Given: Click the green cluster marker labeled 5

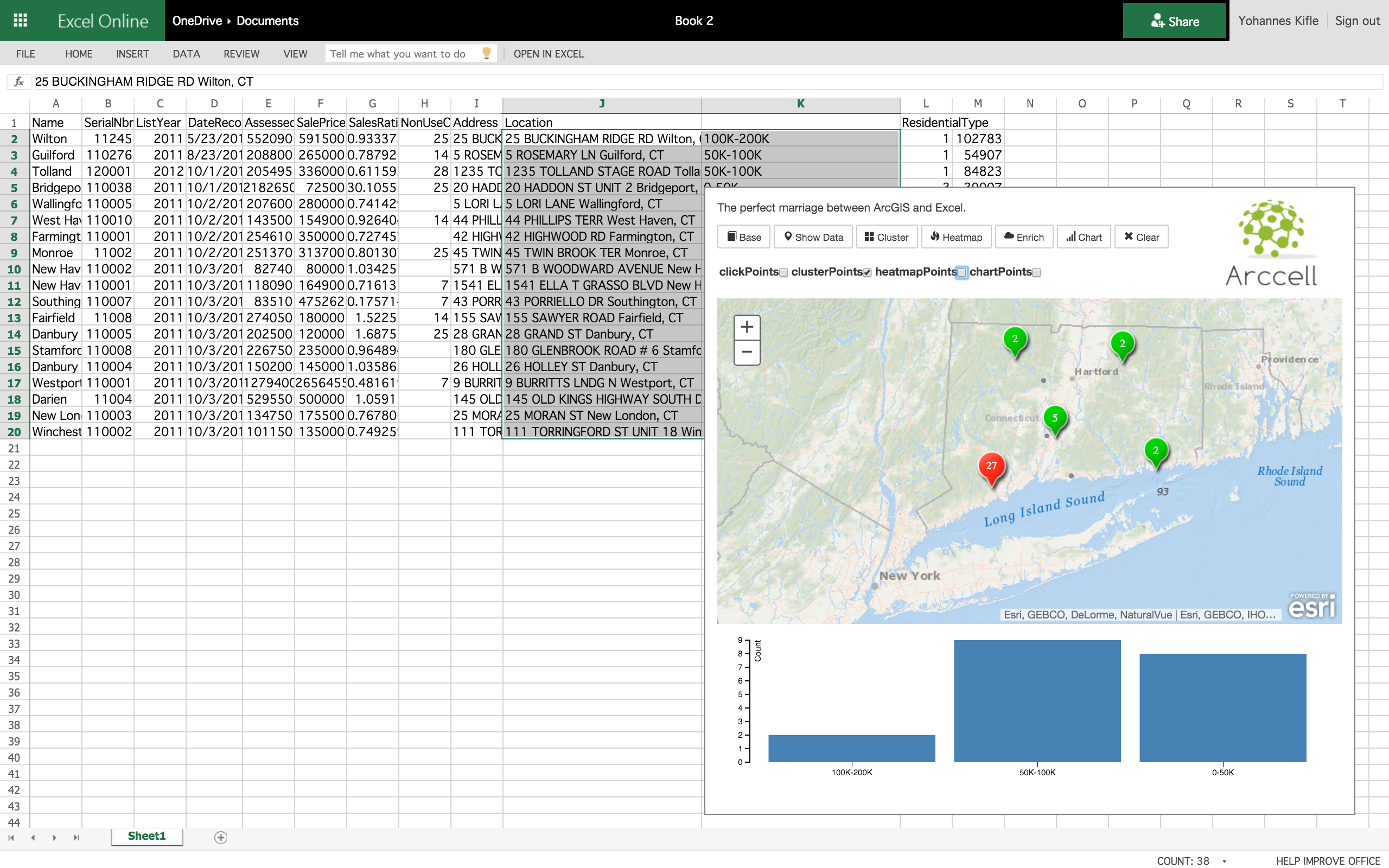Looking at the screenshot, I should 1054,418.
